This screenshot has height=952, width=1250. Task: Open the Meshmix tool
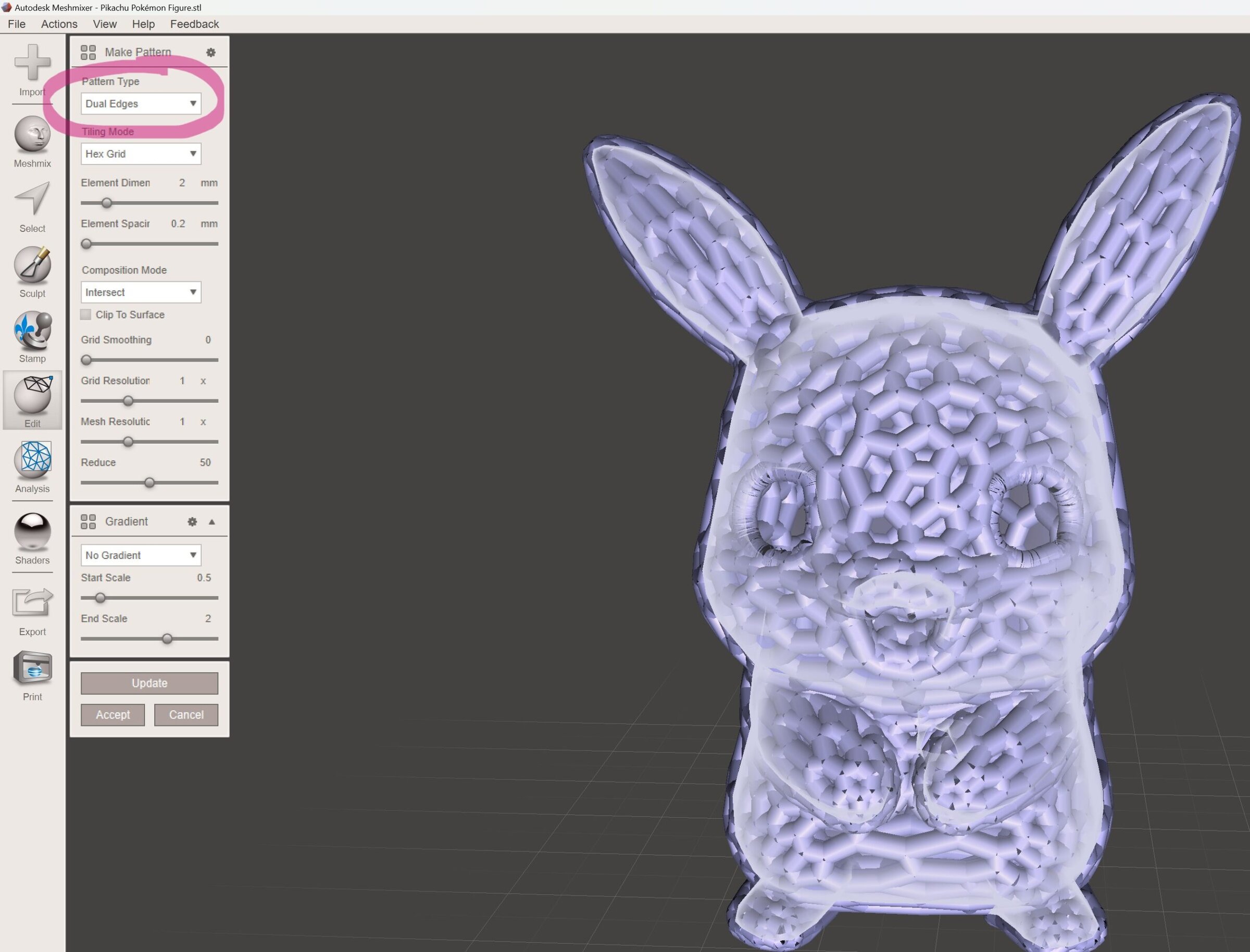32,135
